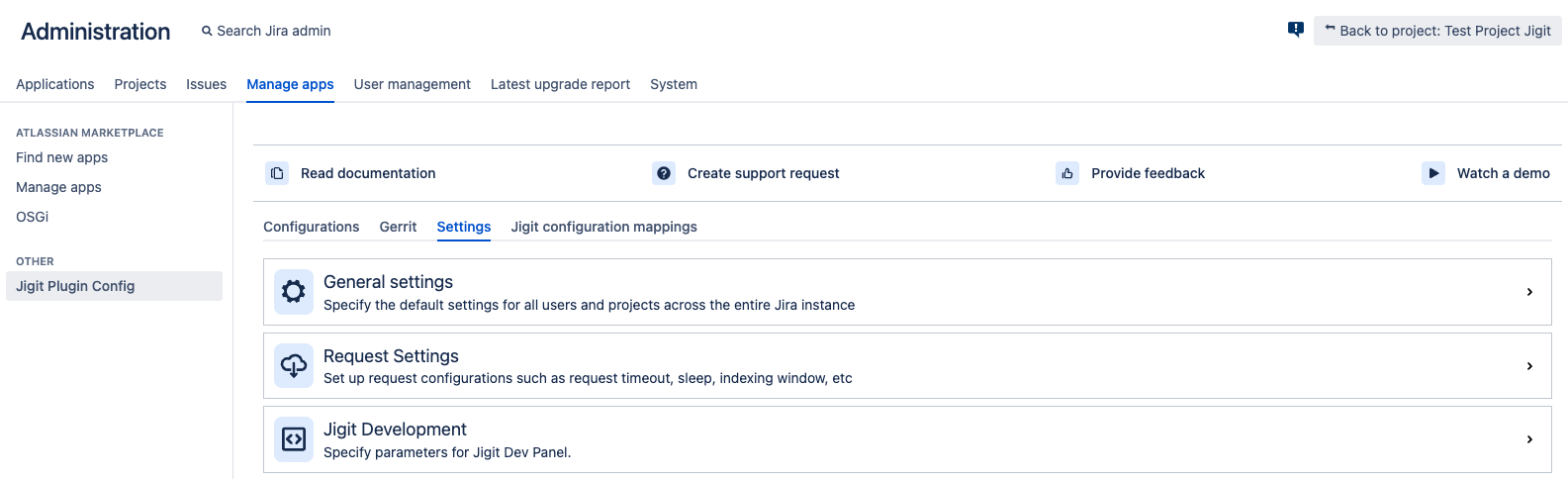Switch to the Configurations tab

click(311, 227)
